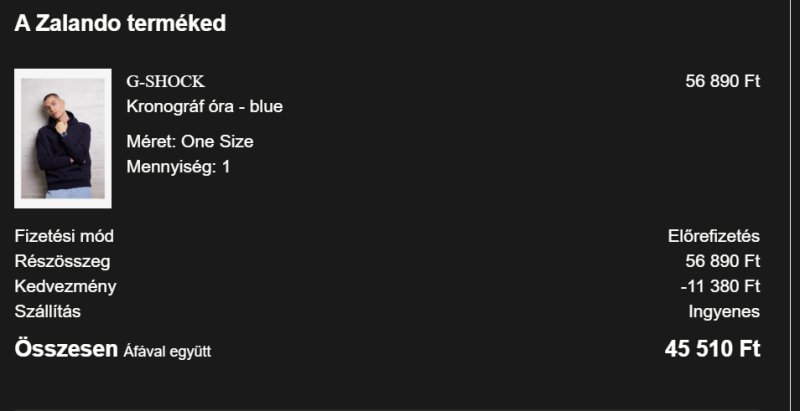Select the Kronográf óra - blue product title

tap(205, 107)
